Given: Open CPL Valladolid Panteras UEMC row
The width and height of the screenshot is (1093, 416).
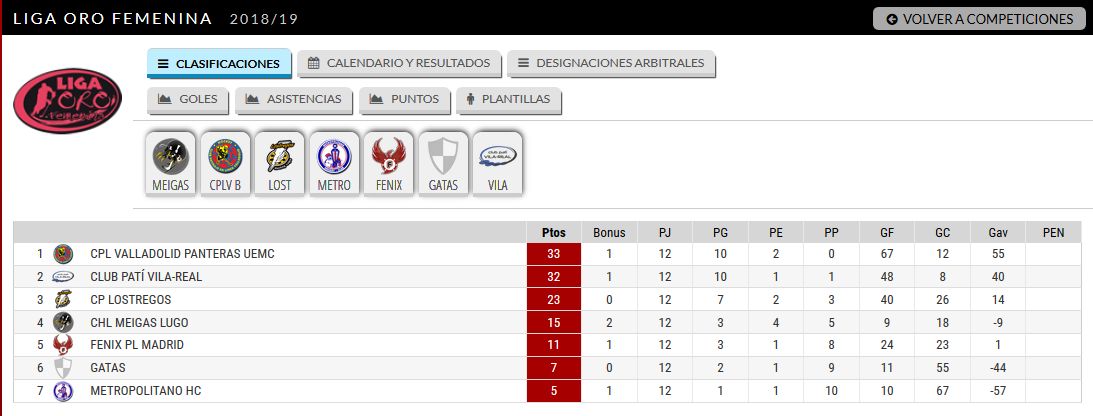Looking at the screenshot, I should (547, 254).
